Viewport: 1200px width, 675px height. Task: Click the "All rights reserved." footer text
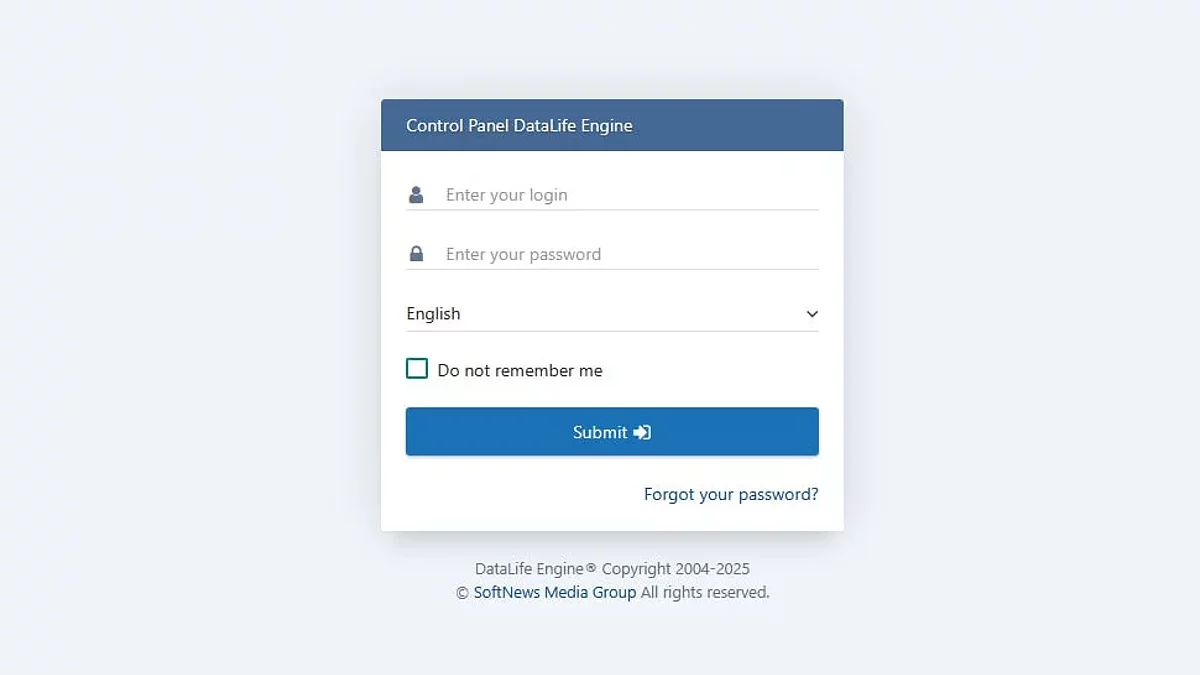(x=705, y=592)
